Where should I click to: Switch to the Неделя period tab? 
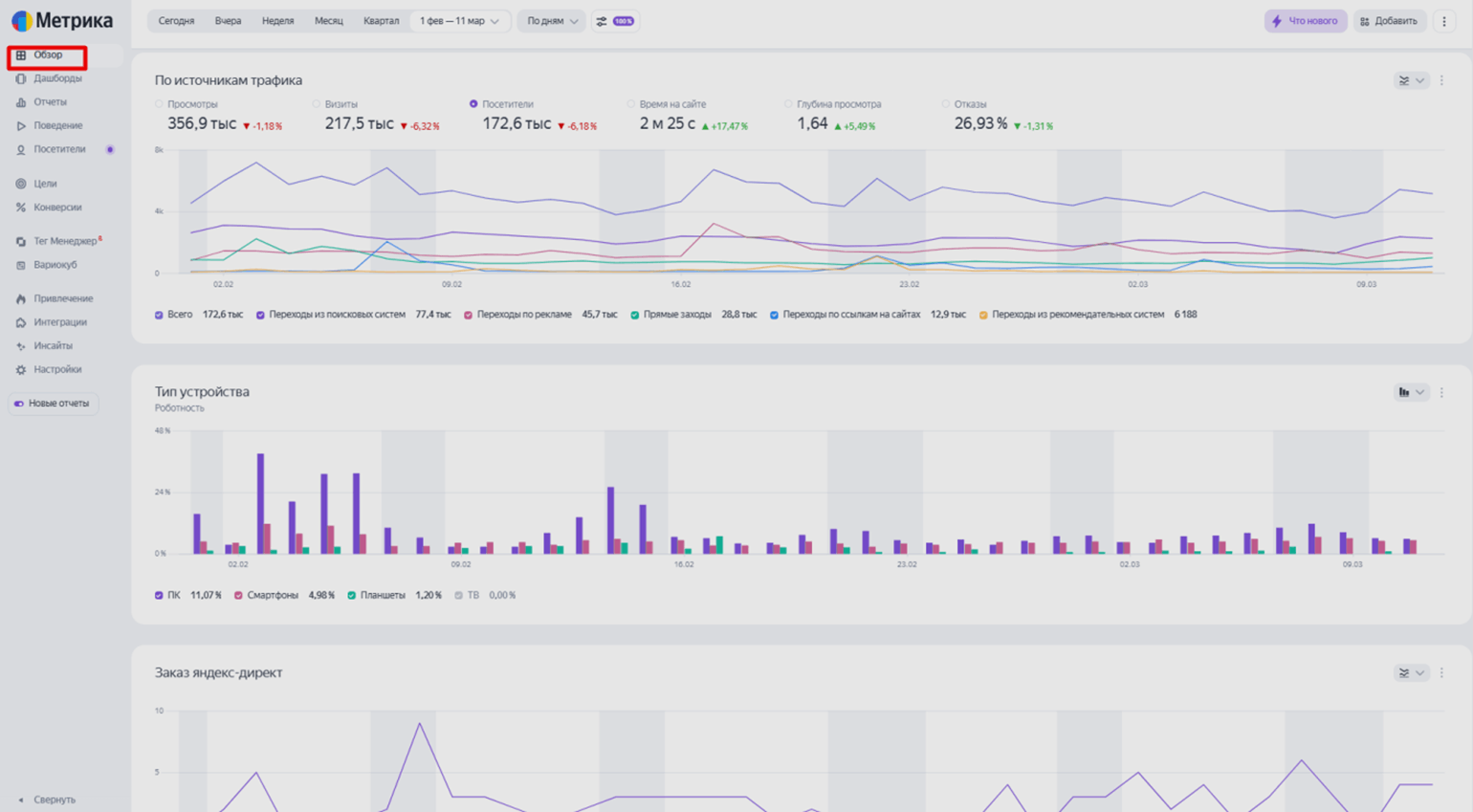[277, 21]
